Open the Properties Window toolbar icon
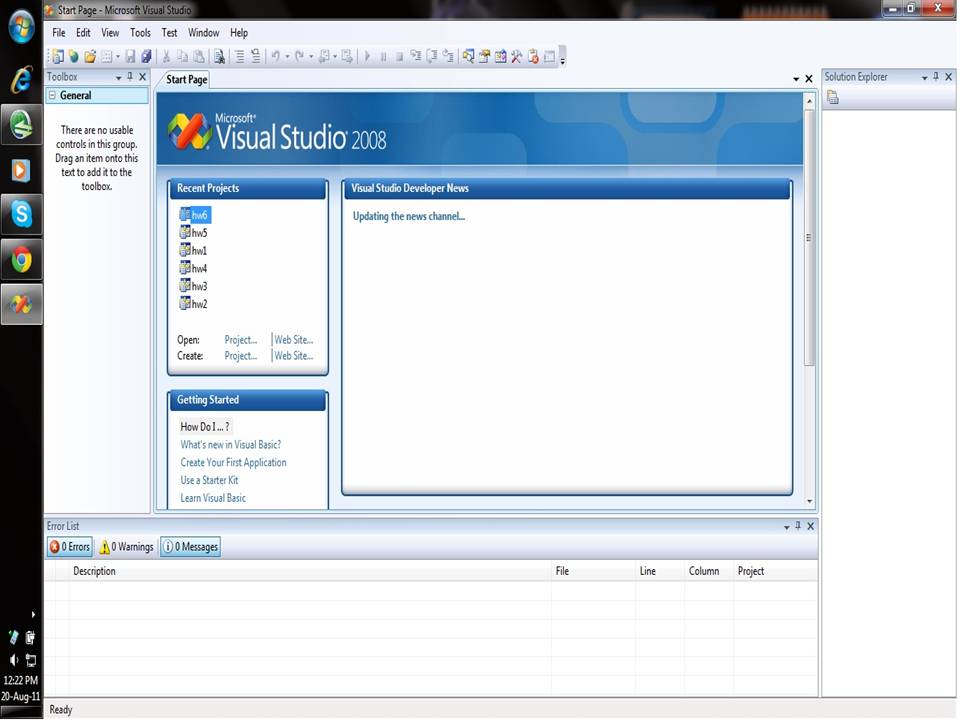 (484, 56)
